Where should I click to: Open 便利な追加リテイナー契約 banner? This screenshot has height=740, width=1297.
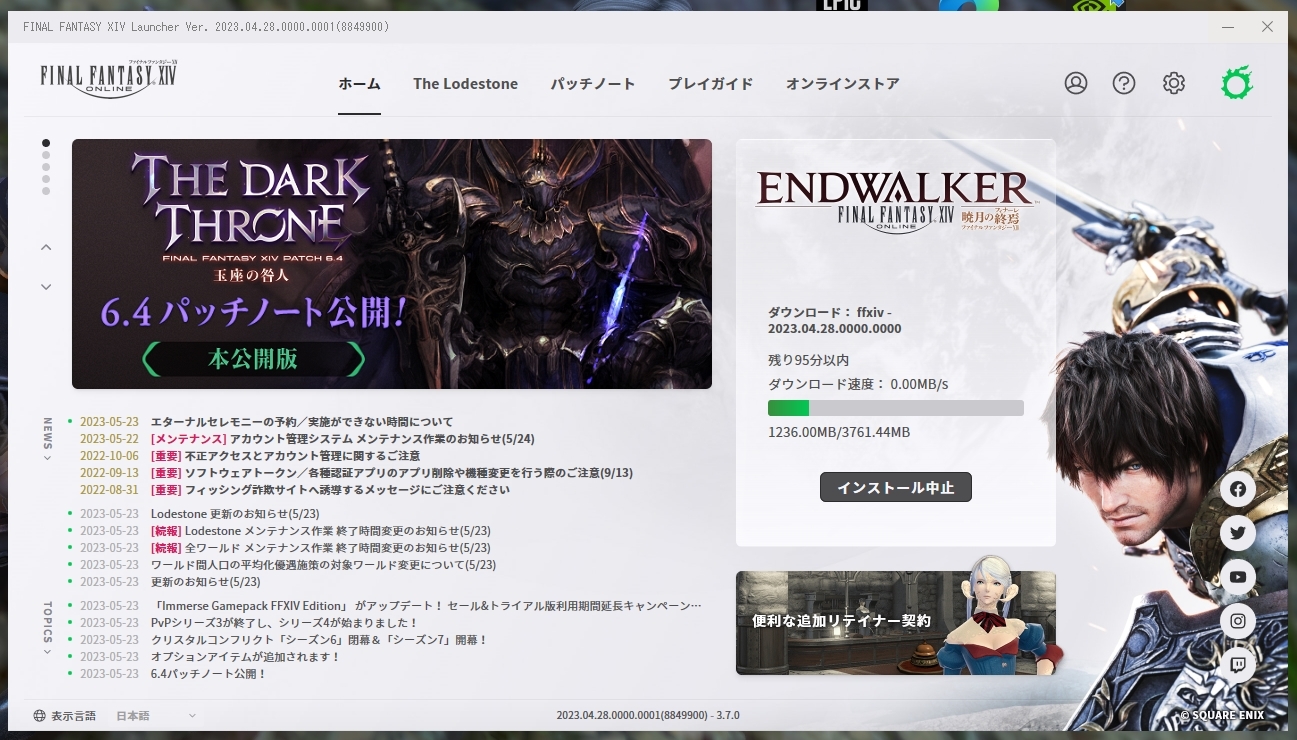coord(896,623)
